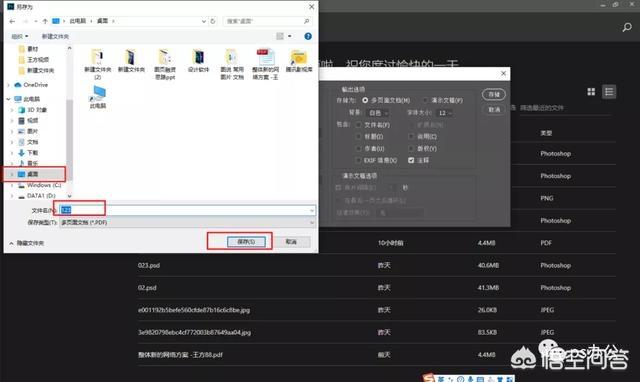Select 多页面文档(M) radio option

(365, 100)
